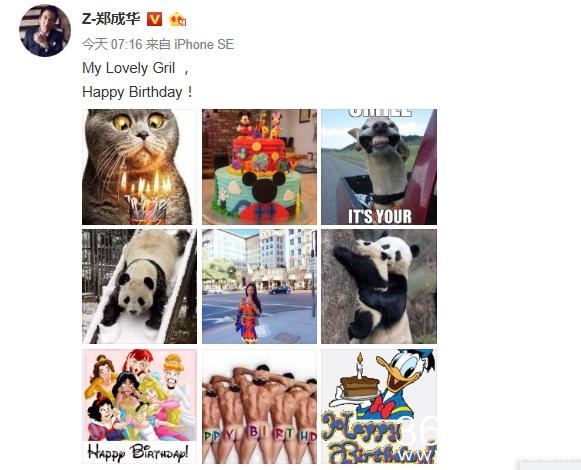Click the crown membership badge icon
This screenshot has height=470, width=581.
click(177, 19)
